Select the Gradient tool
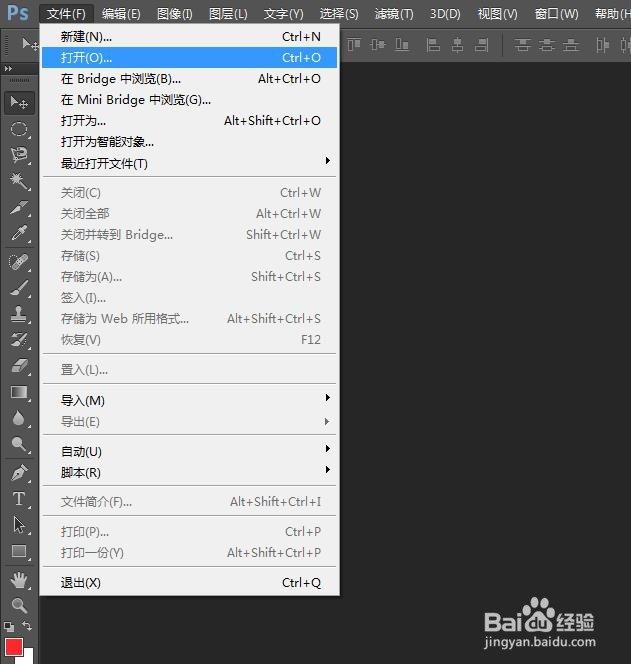Image resolution: width=631 pixels, height=664 pixels. [19, 392]
